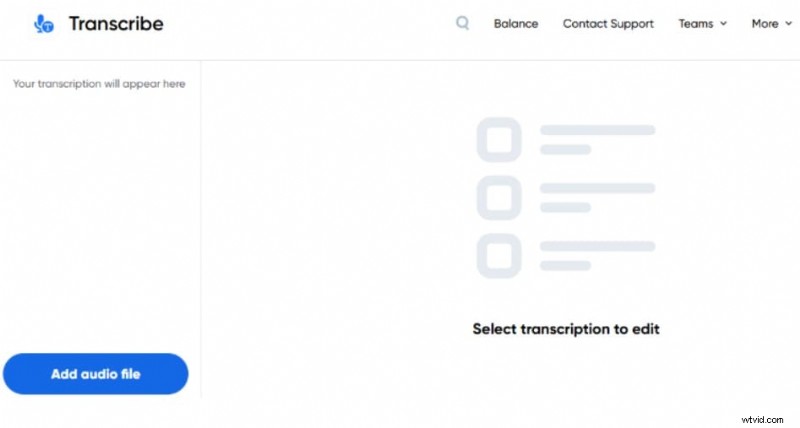Screen dimensions: 800x428
Task: Click the Transcribe microphone logo icon
Action: coord(43,23)
